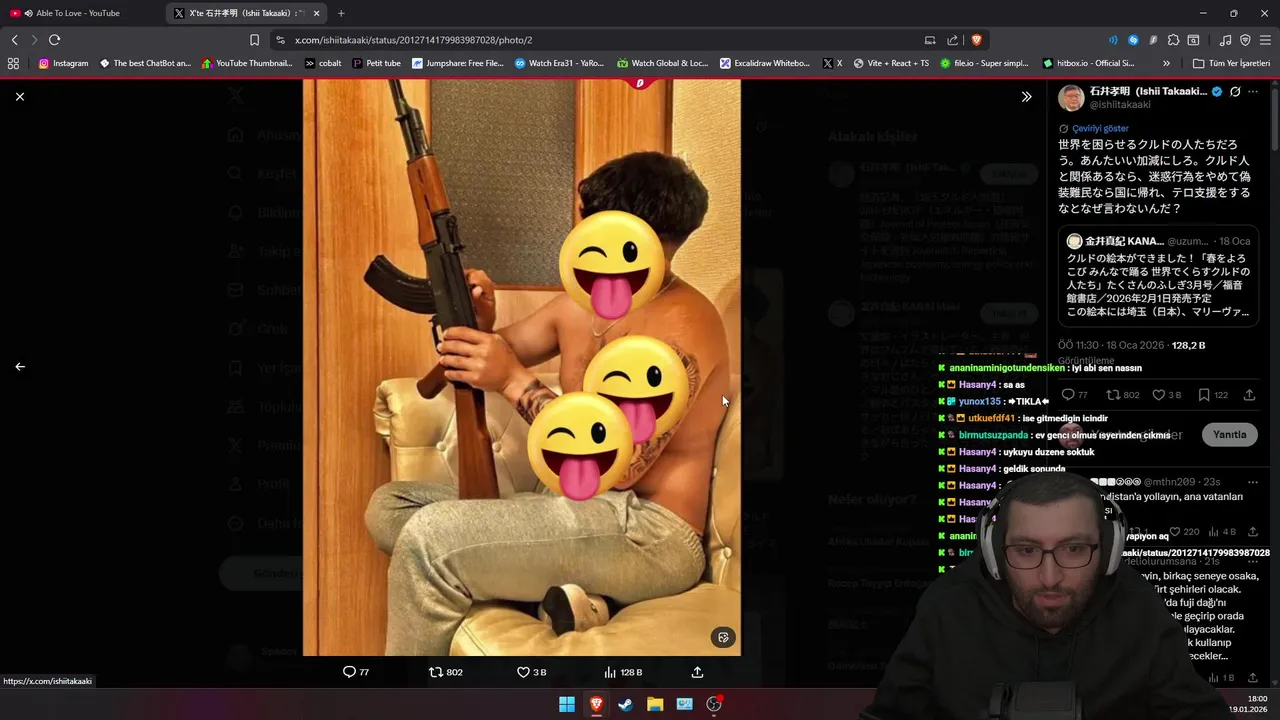Show translation via Çeviriyi göster
1280x720 pixels.
1100,128
